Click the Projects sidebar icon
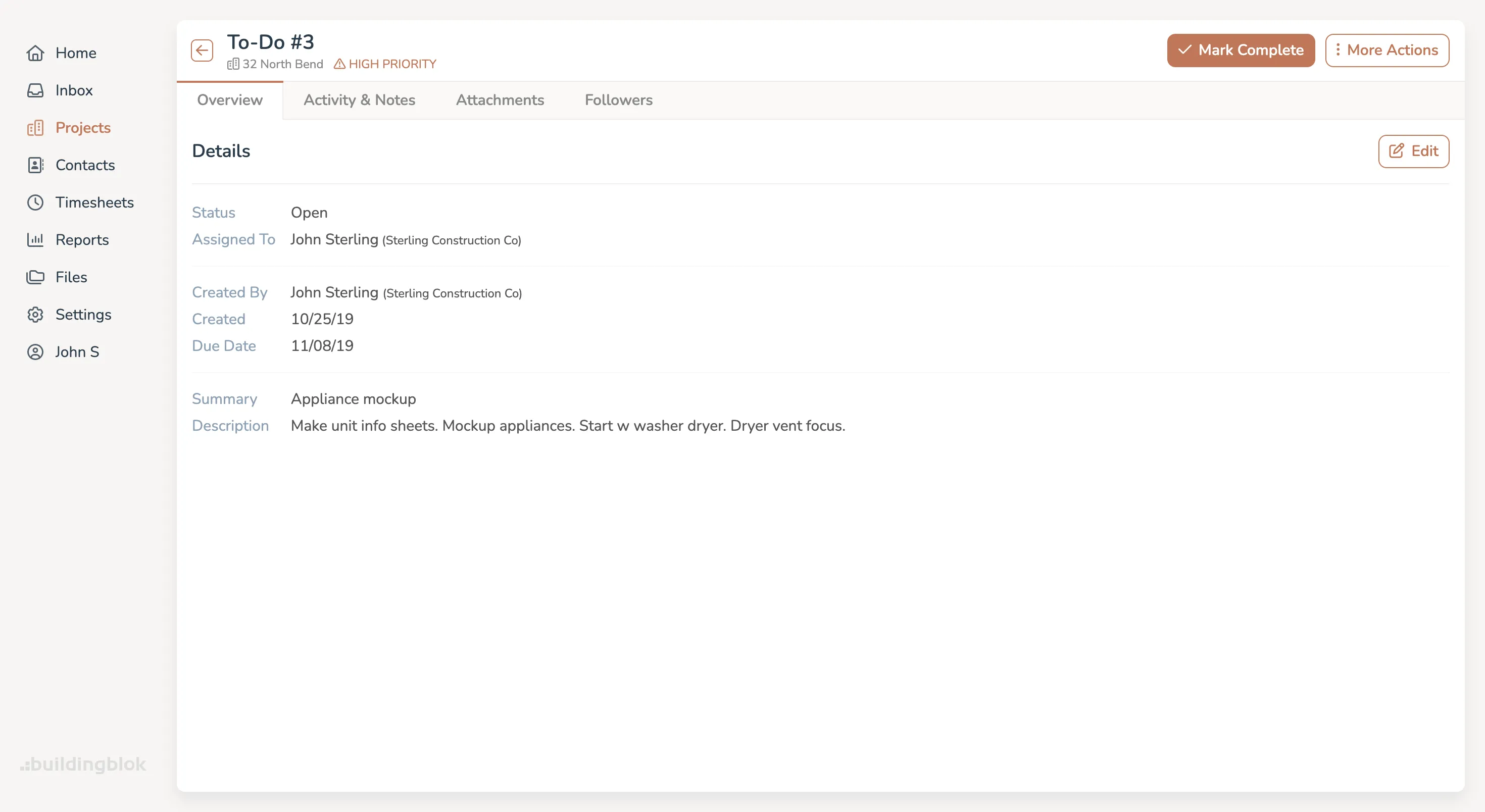Viewport: 1485px width, 812px height. coord(36,127)
